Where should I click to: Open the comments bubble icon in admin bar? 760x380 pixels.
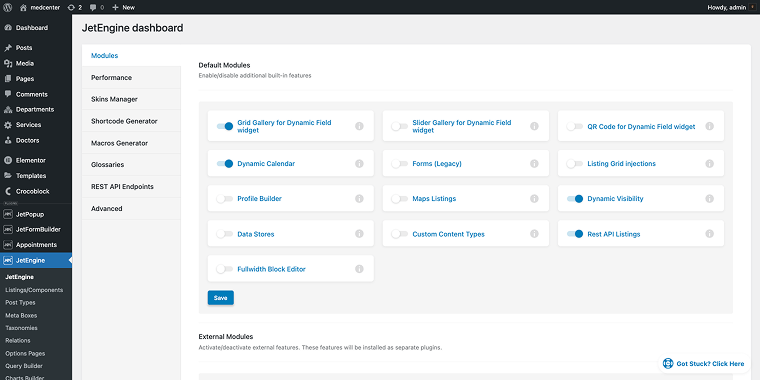click(93, 8)
